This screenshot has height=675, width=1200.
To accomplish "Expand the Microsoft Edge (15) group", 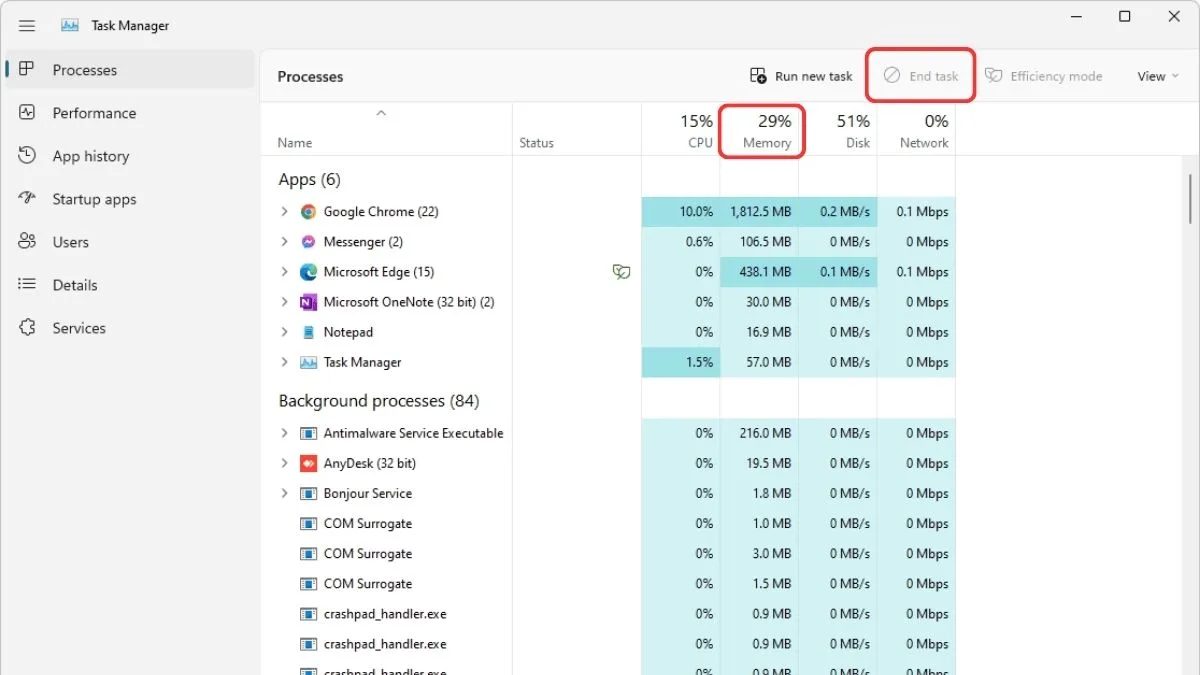I will [x=284, y=272].
